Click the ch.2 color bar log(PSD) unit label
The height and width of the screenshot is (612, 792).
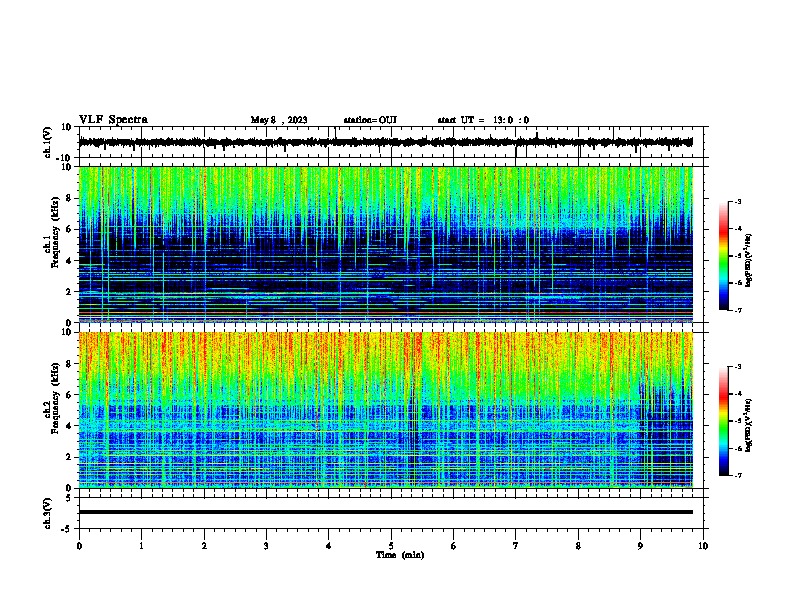[748, 425]
